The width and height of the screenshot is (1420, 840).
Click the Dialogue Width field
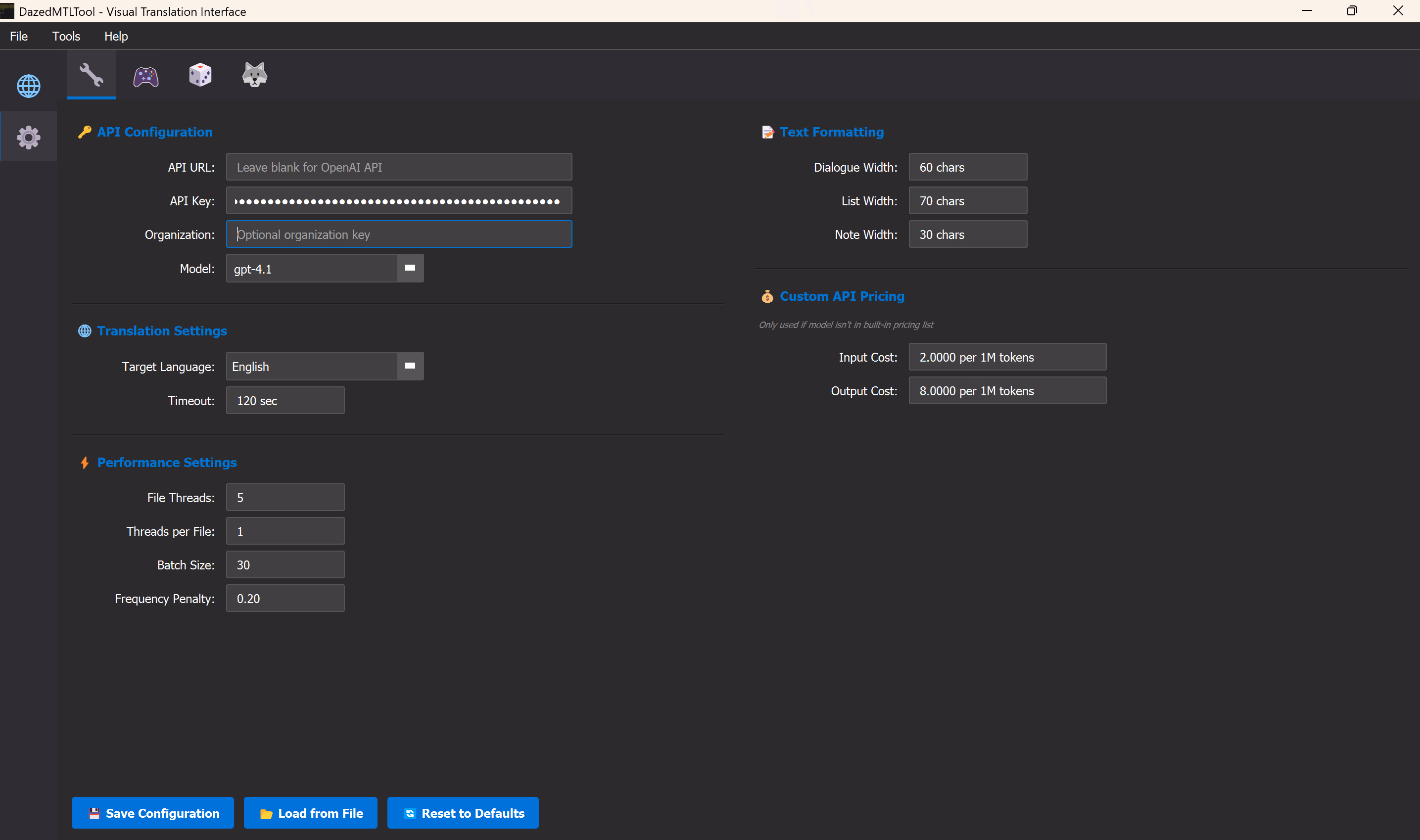pyautogui.click(x=967, y=167)
